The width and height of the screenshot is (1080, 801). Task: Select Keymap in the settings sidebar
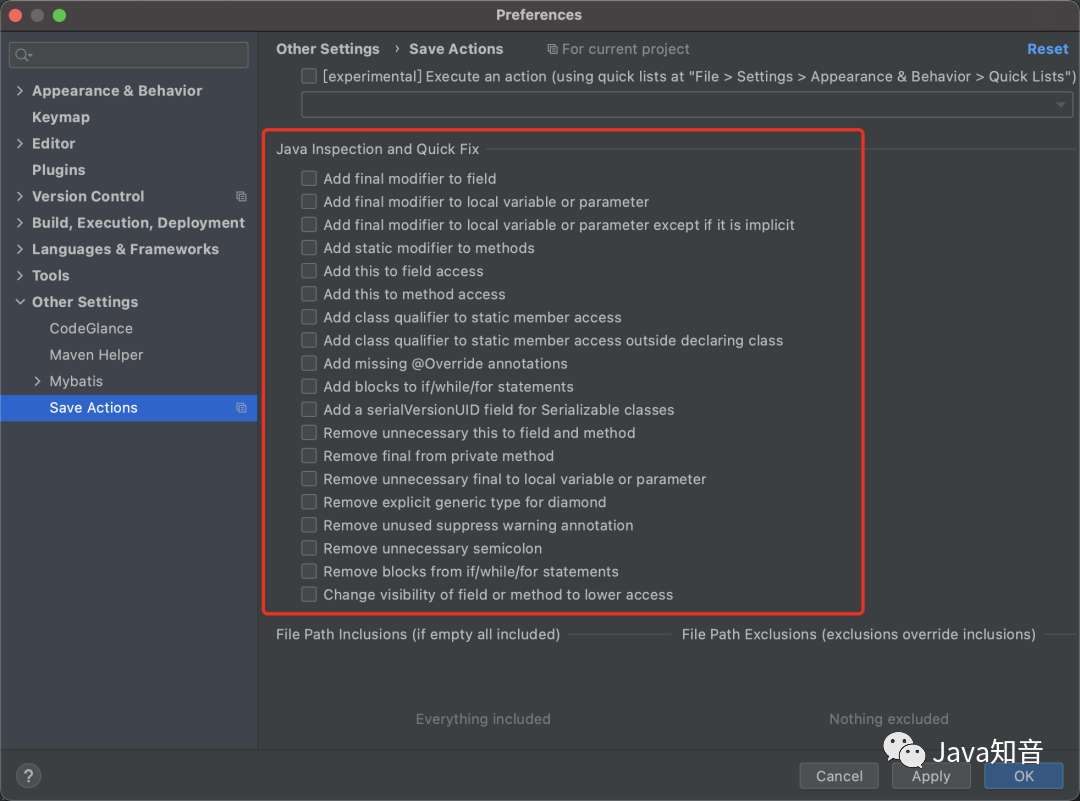(61, 117)
